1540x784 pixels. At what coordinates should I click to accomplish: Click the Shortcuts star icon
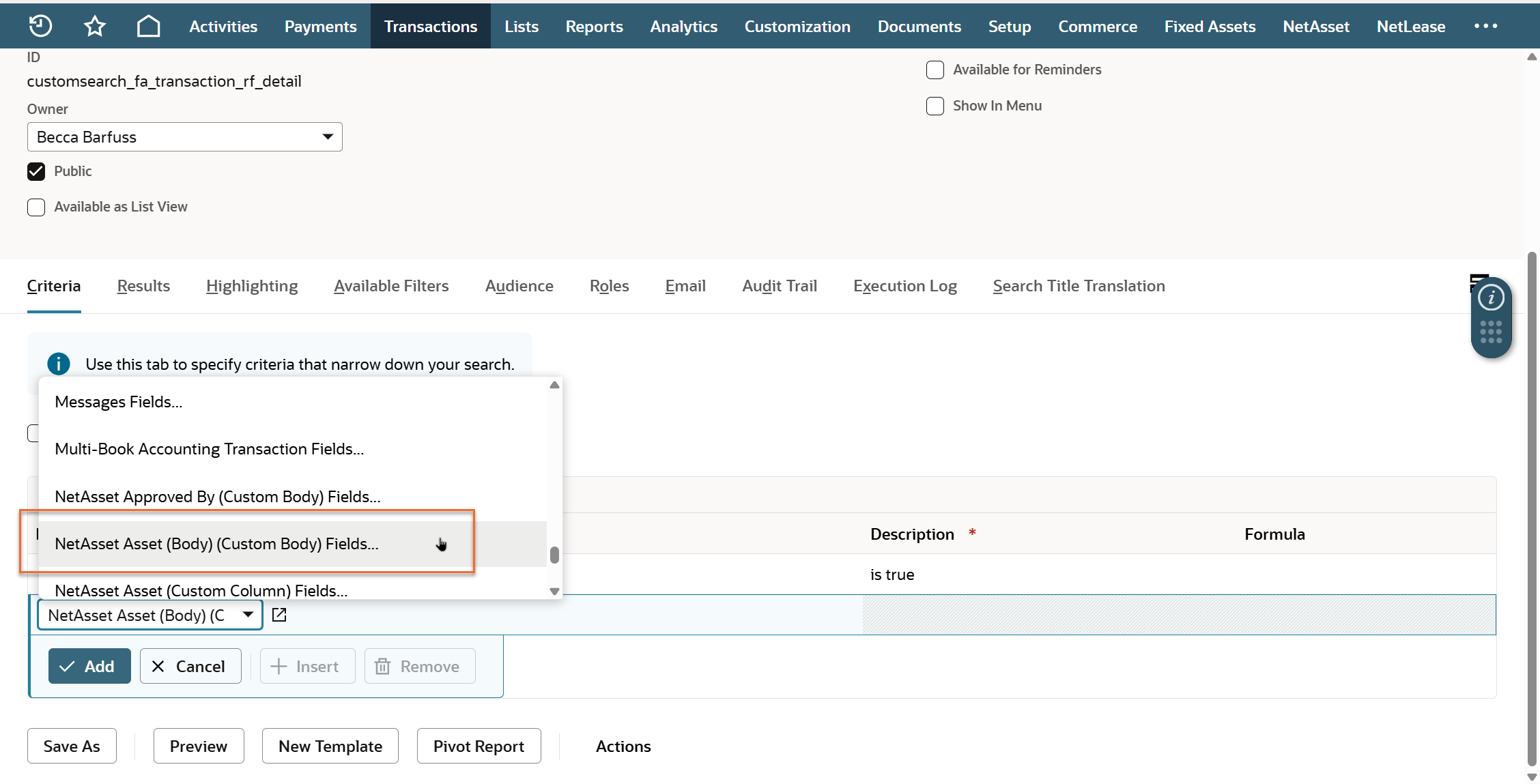click(94, 26)
